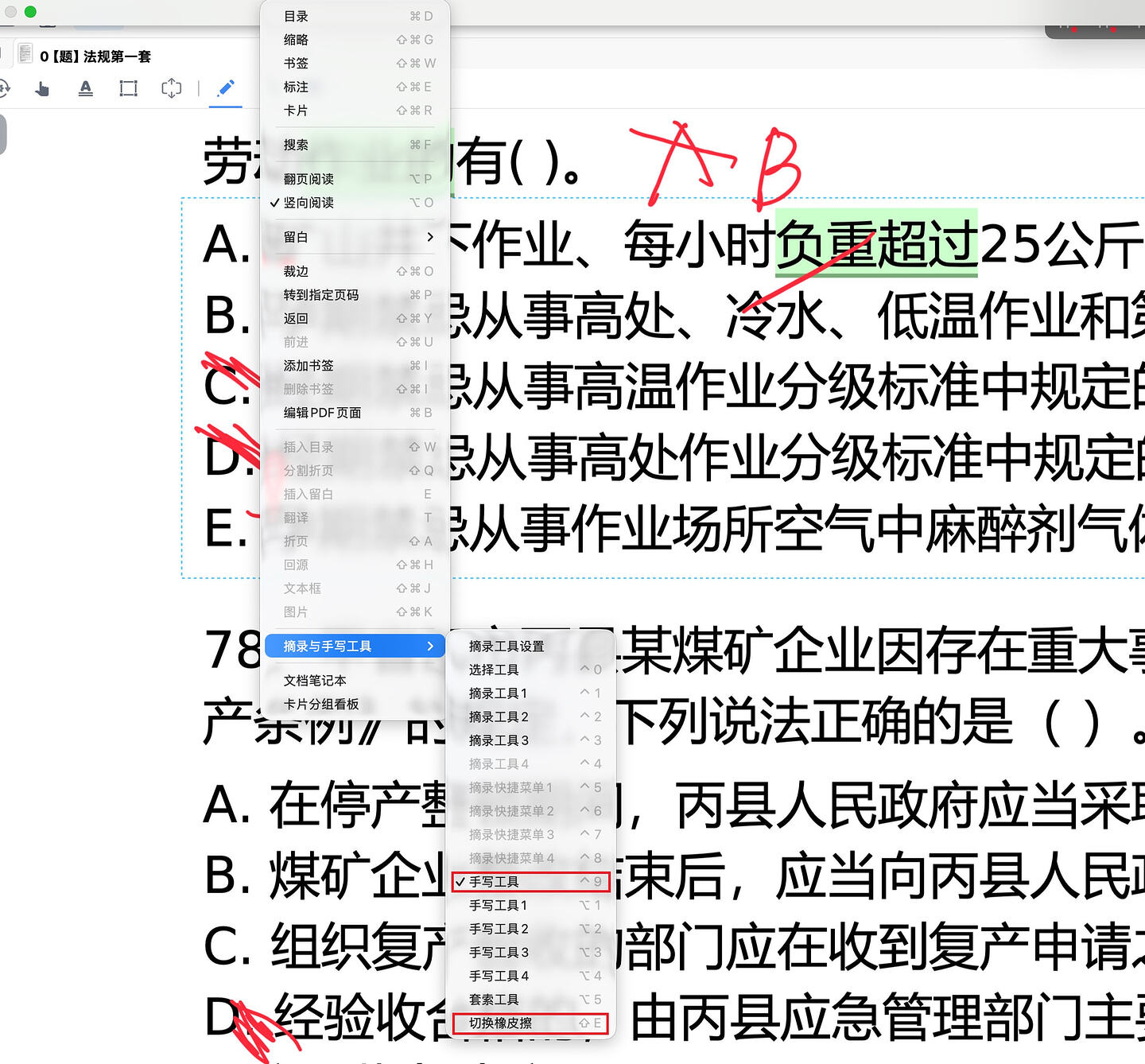Switch to 翻页阅读 page-flip mode

[x=355, y=179]
